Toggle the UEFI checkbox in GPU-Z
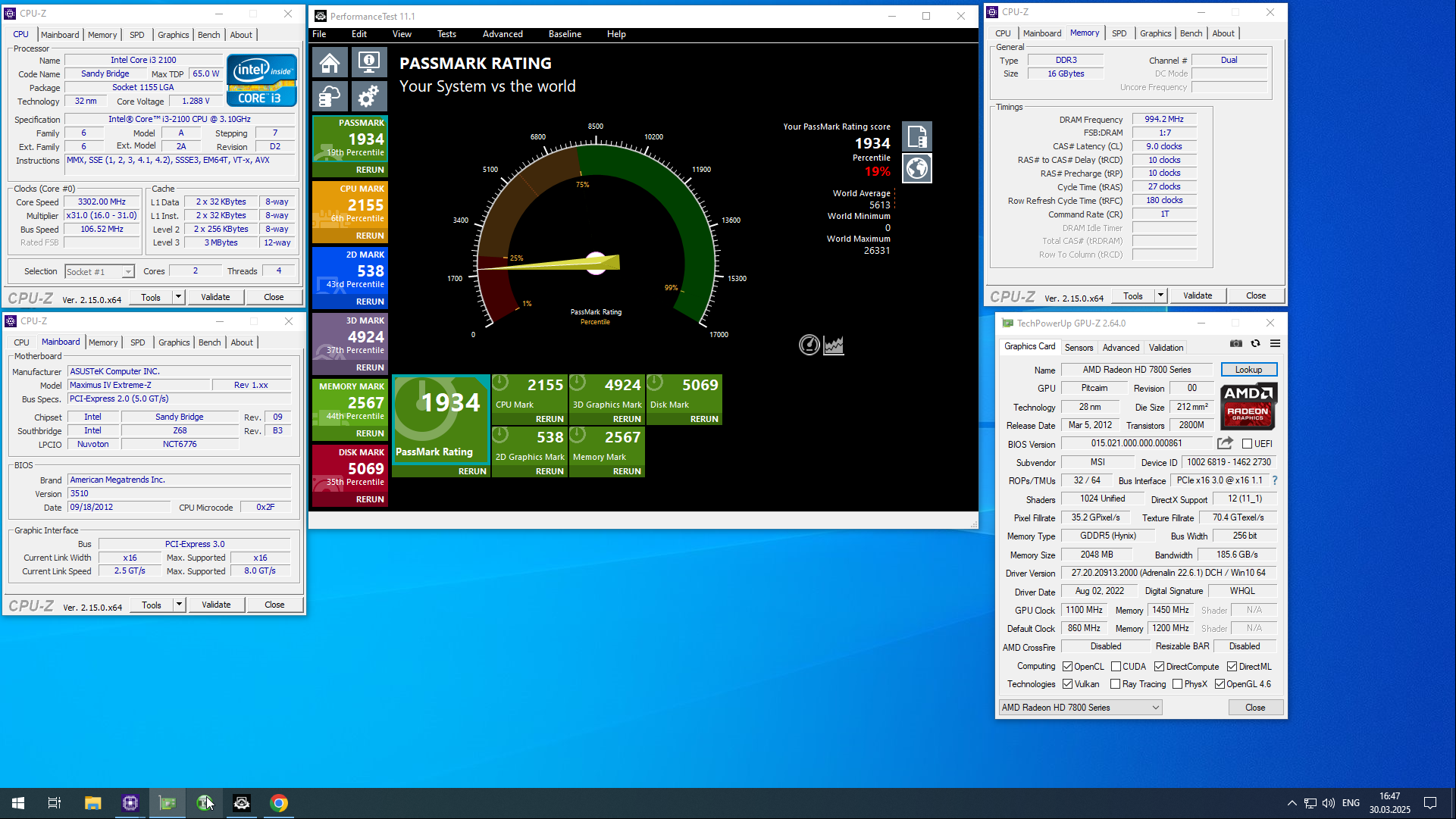 tap(1247, 444)
